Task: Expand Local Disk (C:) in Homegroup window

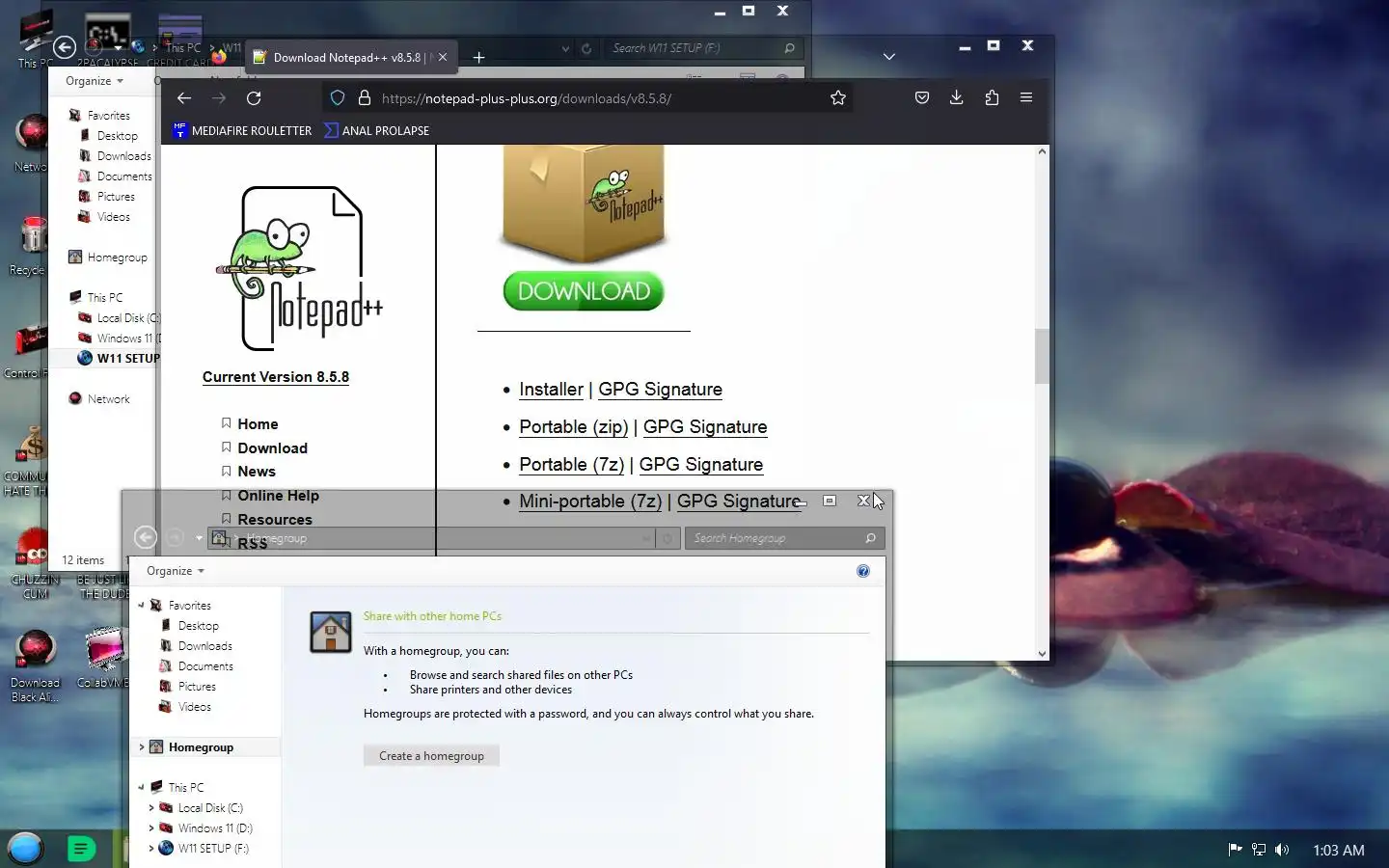Action: 151,808
